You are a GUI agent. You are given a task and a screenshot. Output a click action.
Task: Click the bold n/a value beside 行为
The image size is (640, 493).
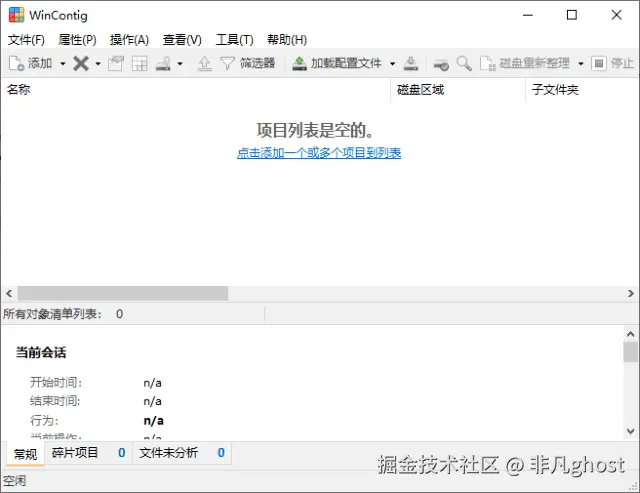click(x=153, y=421)
